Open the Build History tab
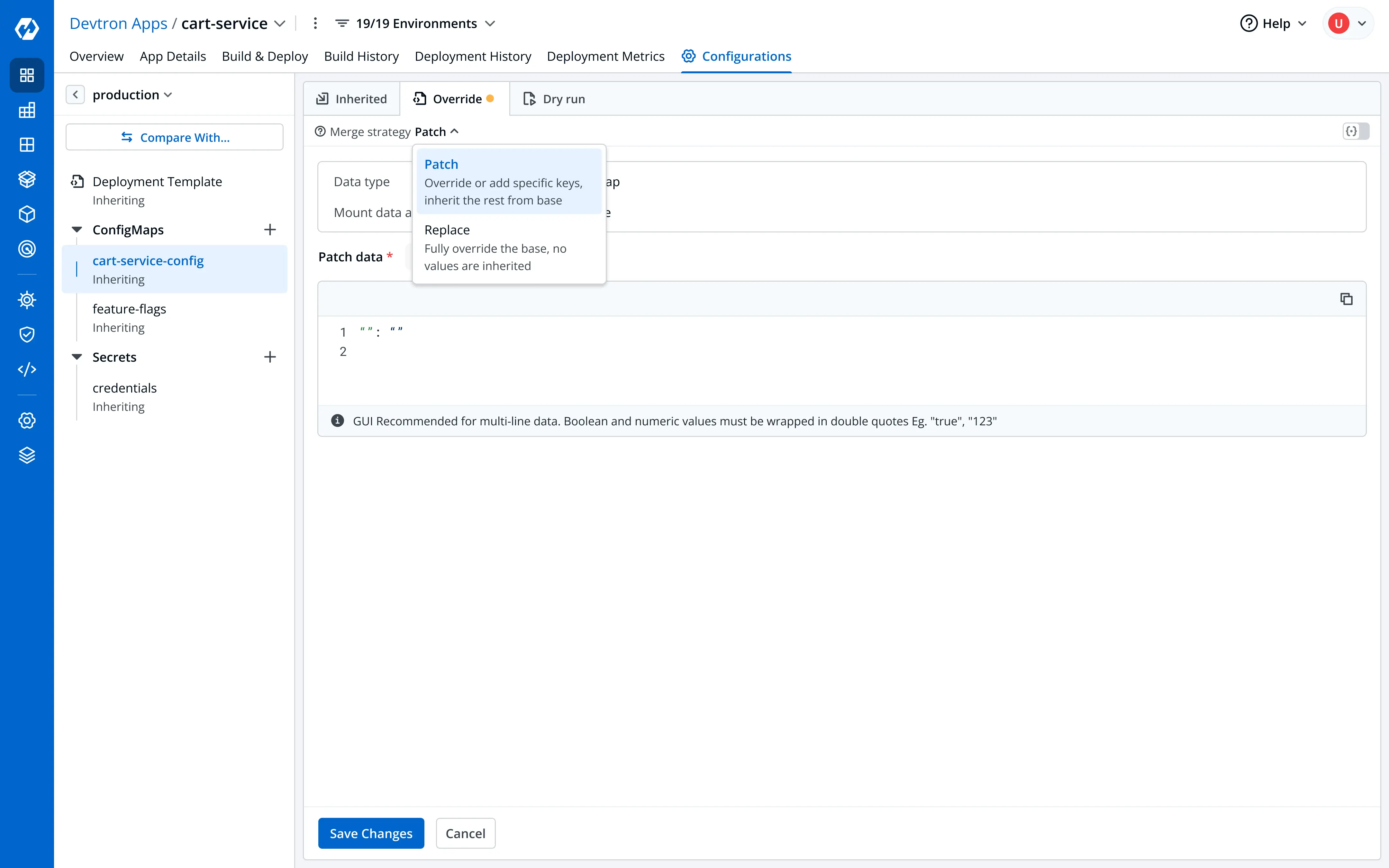This screenshot has width=1389, height=868. pyautogui.click(x=361, y=56)
